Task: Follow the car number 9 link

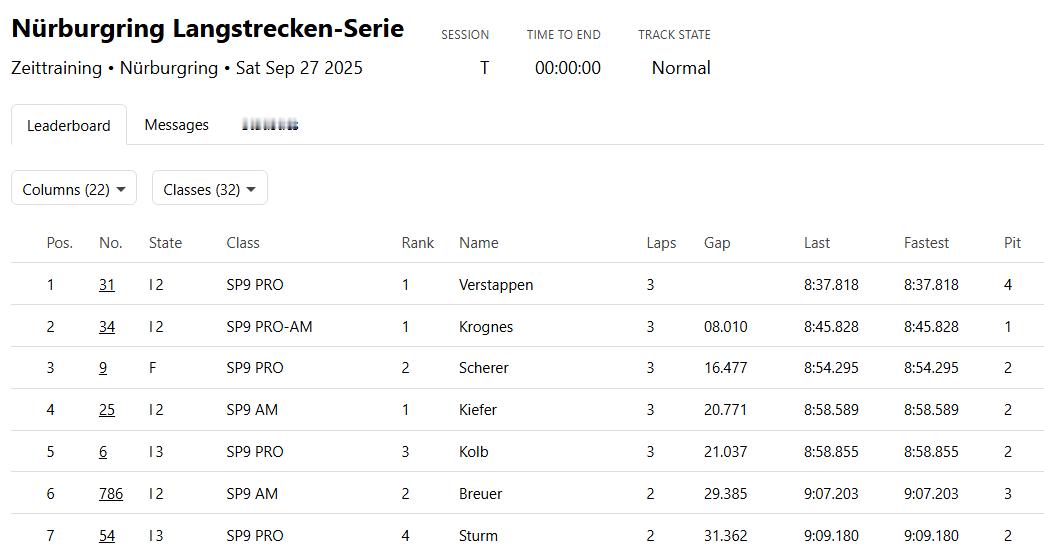Action: click(x=103, y=368)
